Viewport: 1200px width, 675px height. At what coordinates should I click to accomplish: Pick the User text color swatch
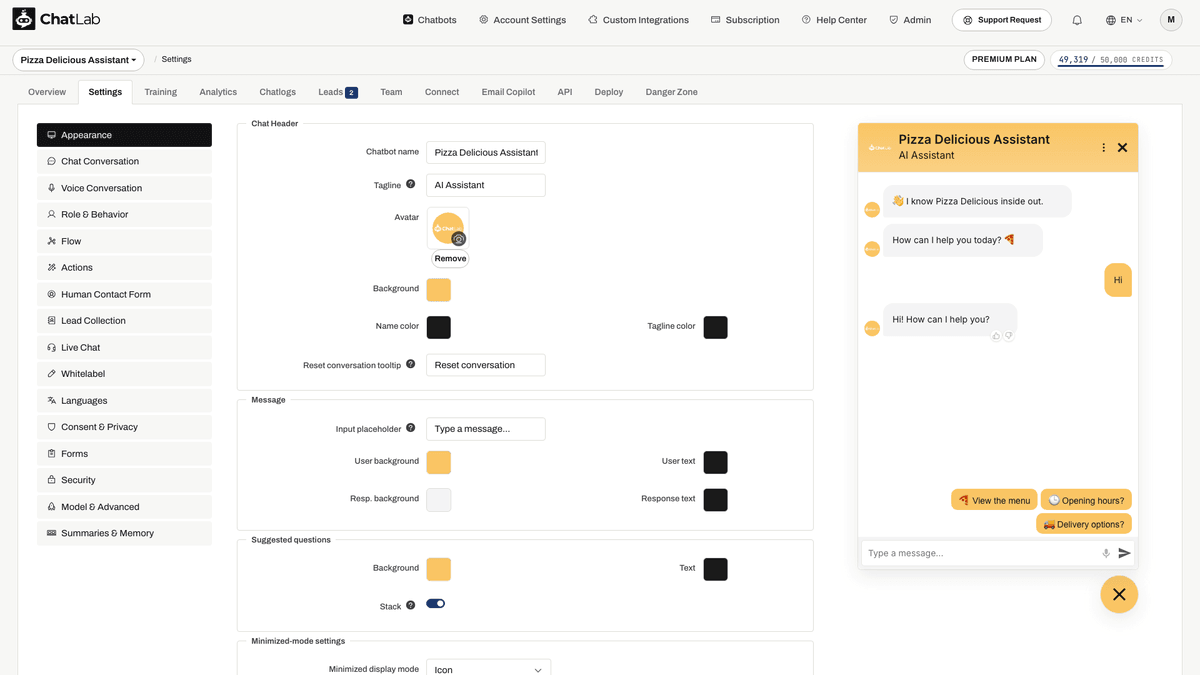tap(716, 462)
